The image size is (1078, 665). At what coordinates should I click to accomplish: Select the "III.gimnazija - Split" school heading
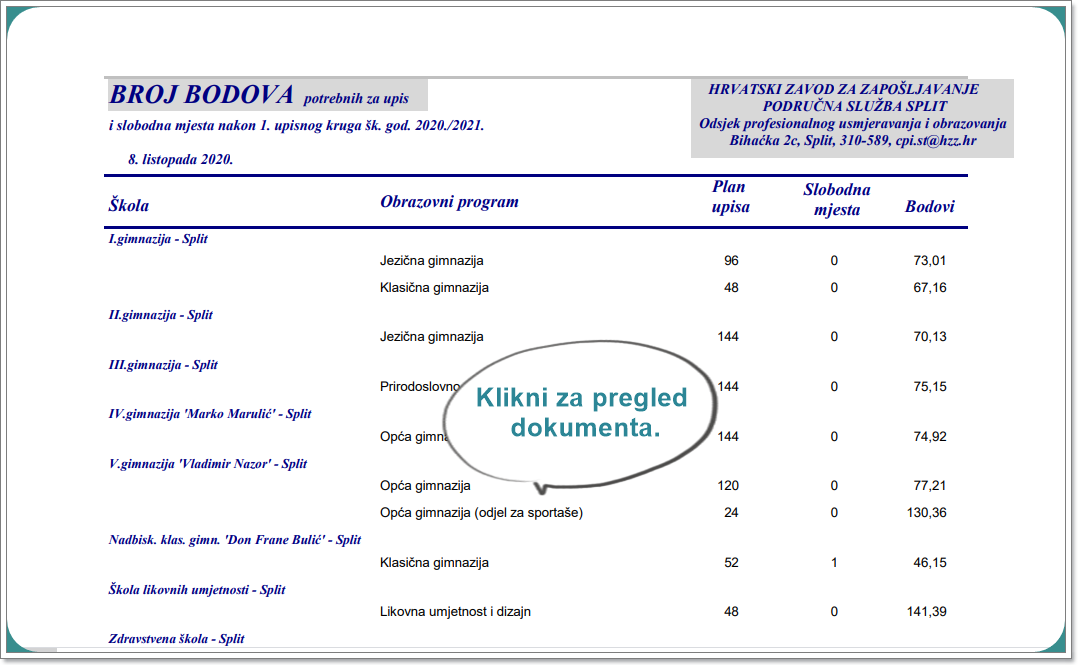point(163,364)
